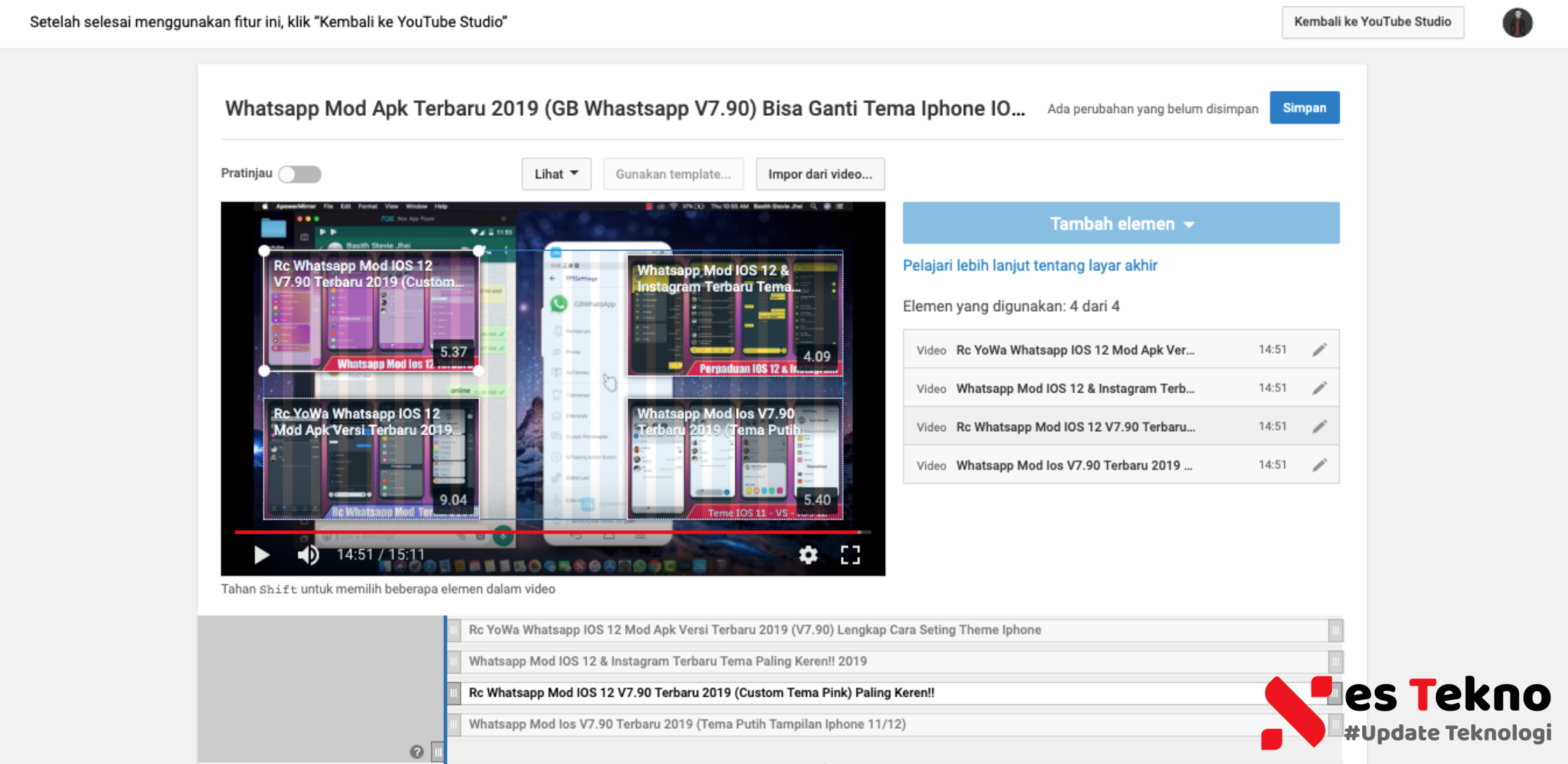This screenshot has width=1568, height=764.
Task: Mute the video using speaker icon
Action: (308, 555)
